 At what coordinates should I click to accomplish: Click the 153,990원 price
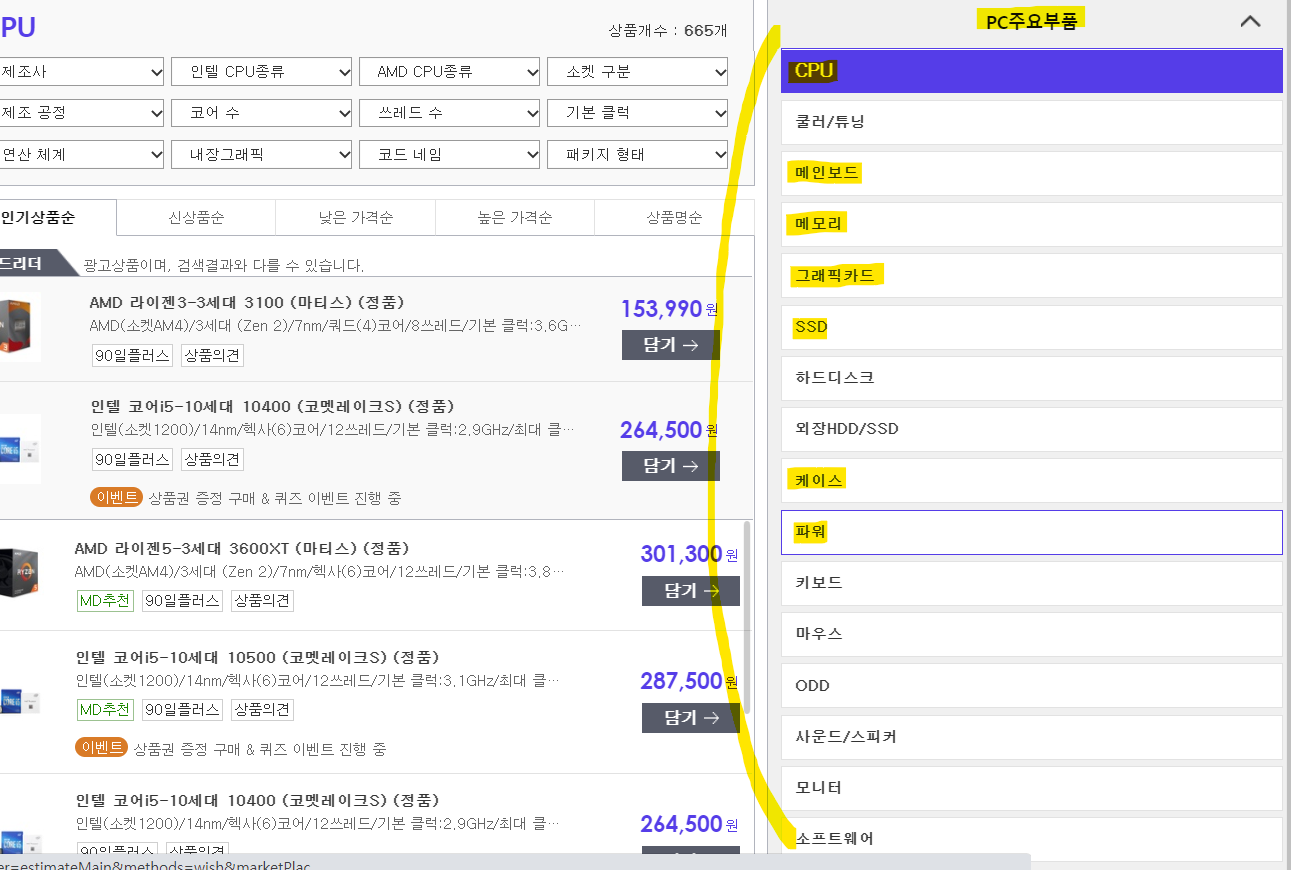[x=669, y=309]
